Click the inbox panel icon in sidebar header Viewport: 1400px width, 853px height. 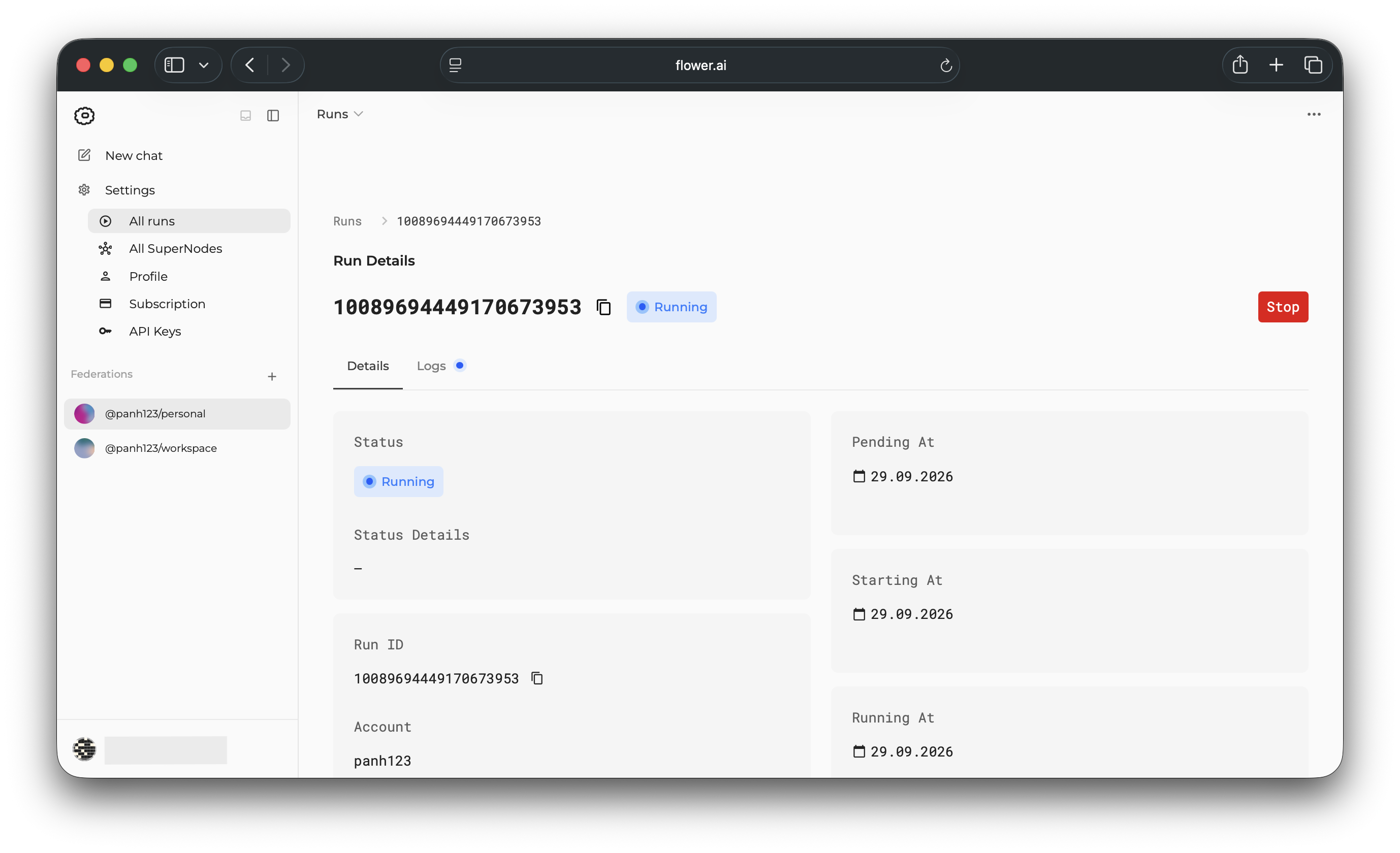[x=245, y=115]
